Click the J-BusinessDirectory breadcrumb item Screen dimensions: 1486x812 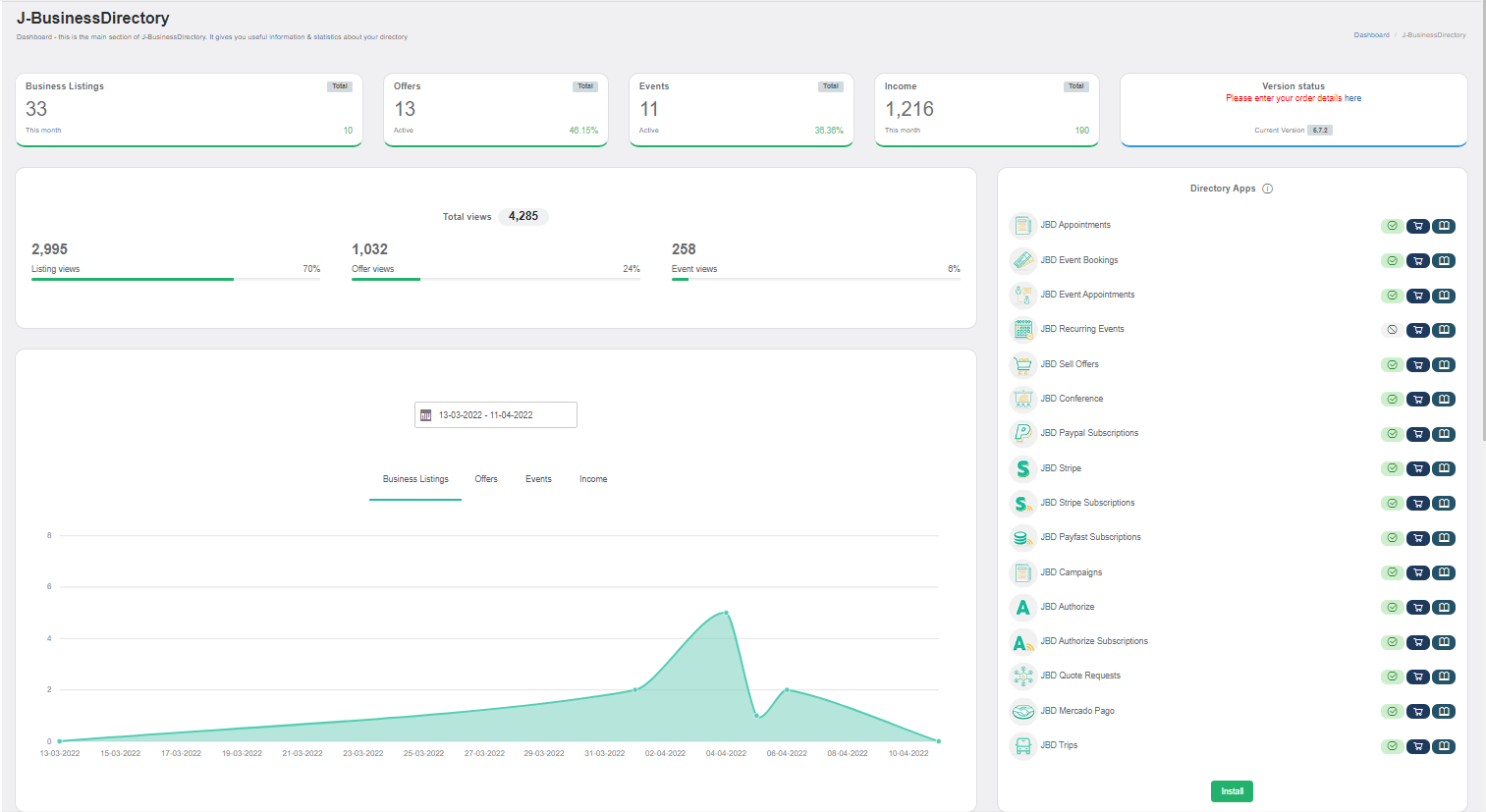1434,35
